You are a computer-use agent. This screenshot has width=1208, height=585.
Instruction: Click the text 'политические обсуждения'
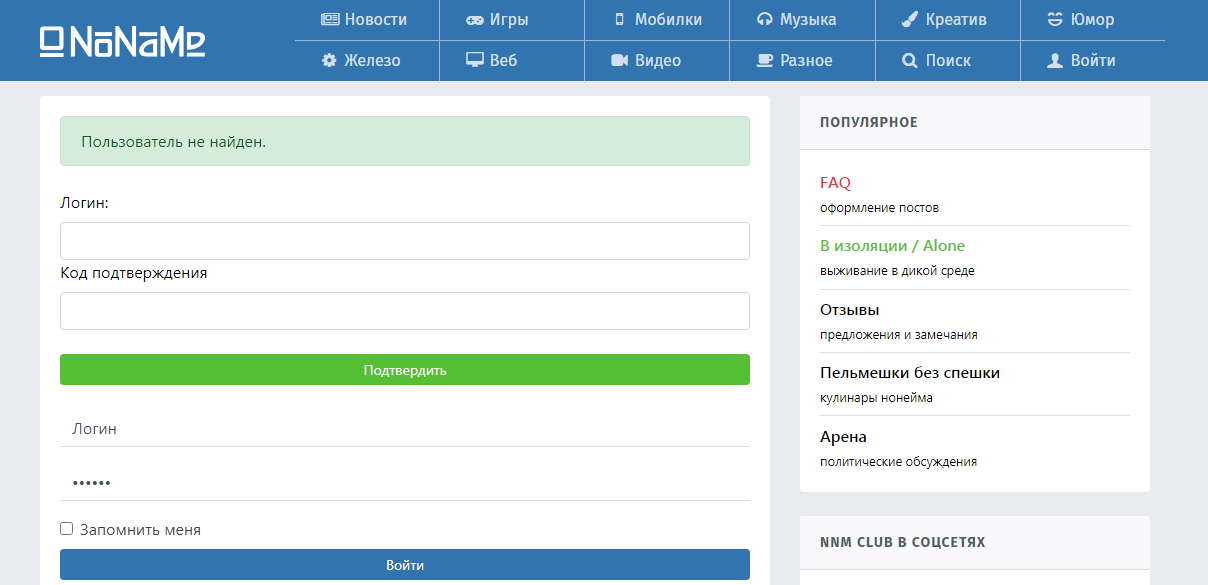coord(898,462)
